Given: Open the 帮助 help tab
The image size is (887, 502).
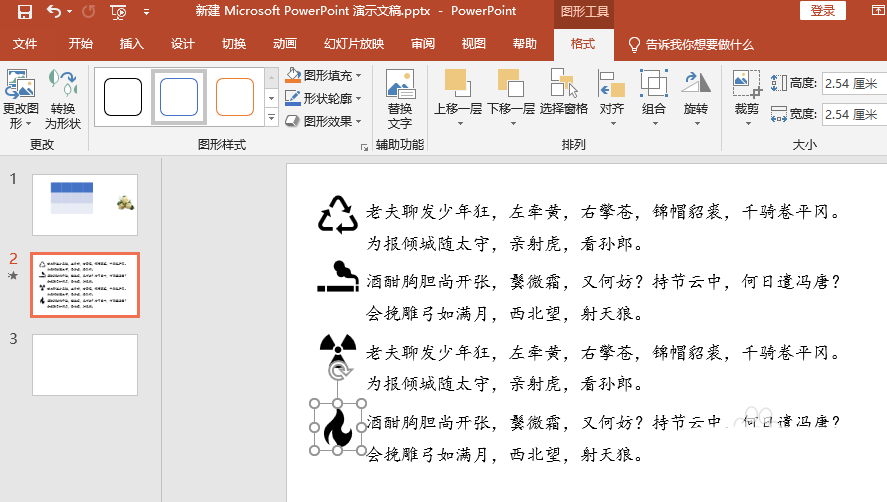Looking at the screenshot, I should pyautogui.click(x=524, y=44).
